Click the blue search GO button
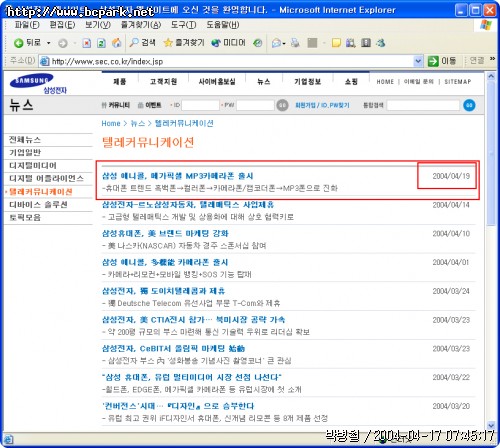This screenshot has width=500, height=448. pos(469,105)
